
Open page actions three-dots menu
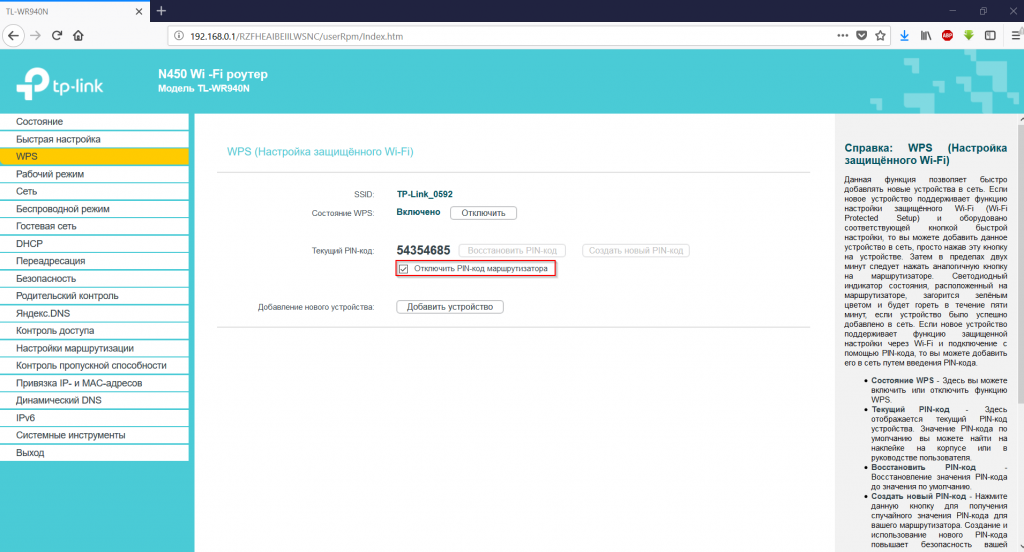[x=842, y=36]
